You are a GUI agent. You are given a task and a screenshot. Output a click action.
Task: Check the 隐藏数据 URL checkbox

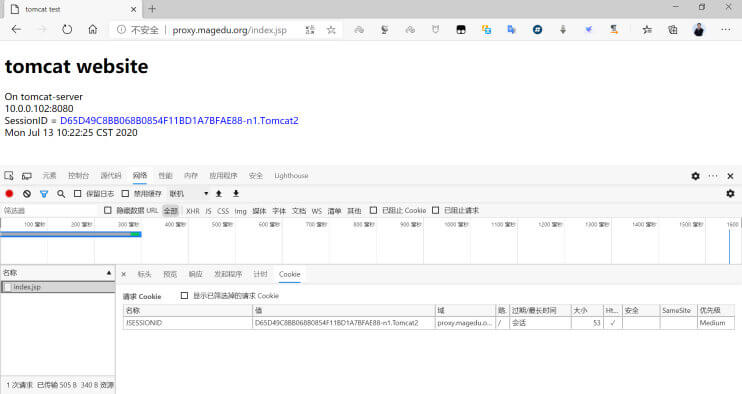click(x=108, y=210)
